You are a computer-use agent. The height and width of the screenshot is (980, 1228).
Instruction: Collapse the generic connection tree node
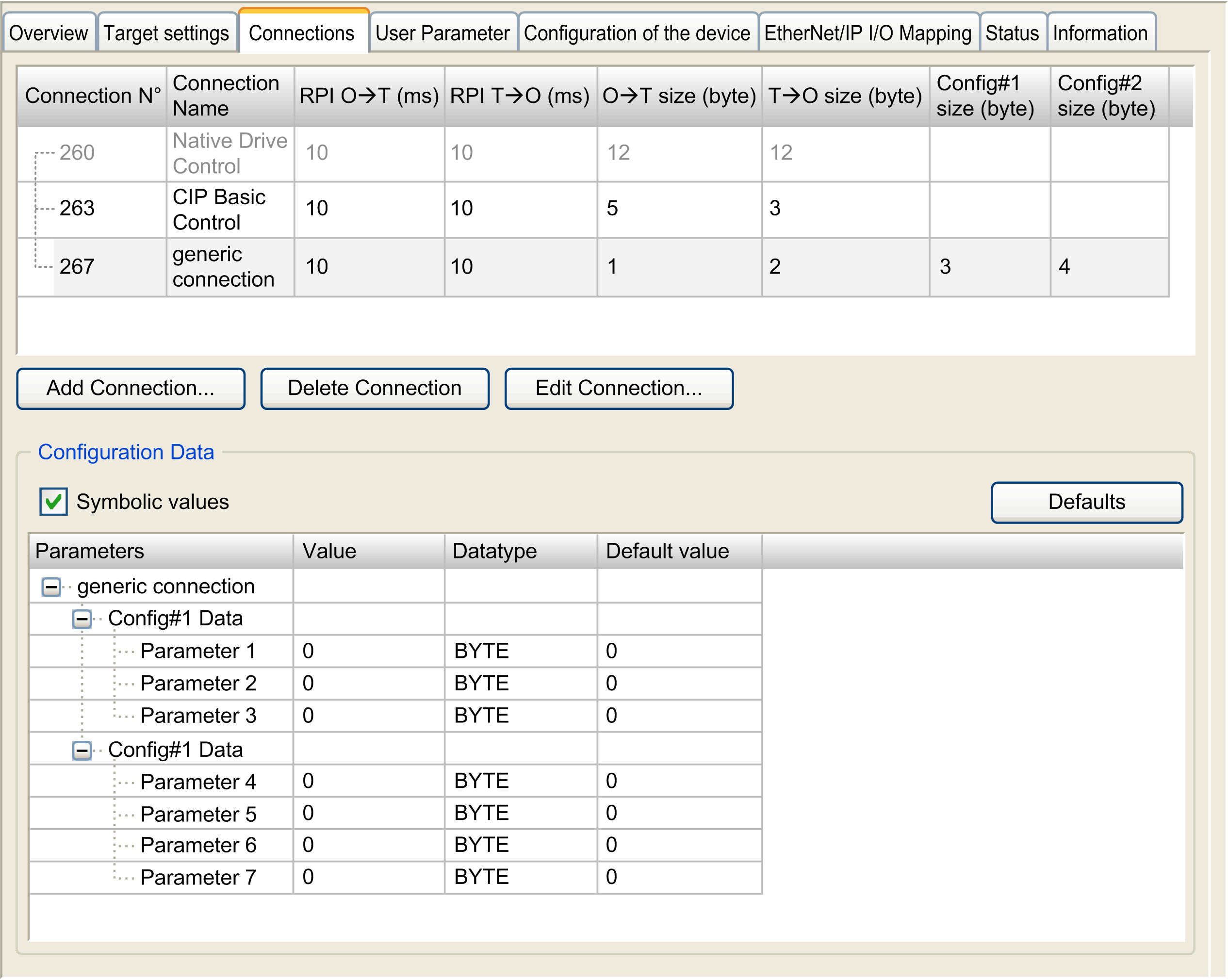[x=51, y=587]
